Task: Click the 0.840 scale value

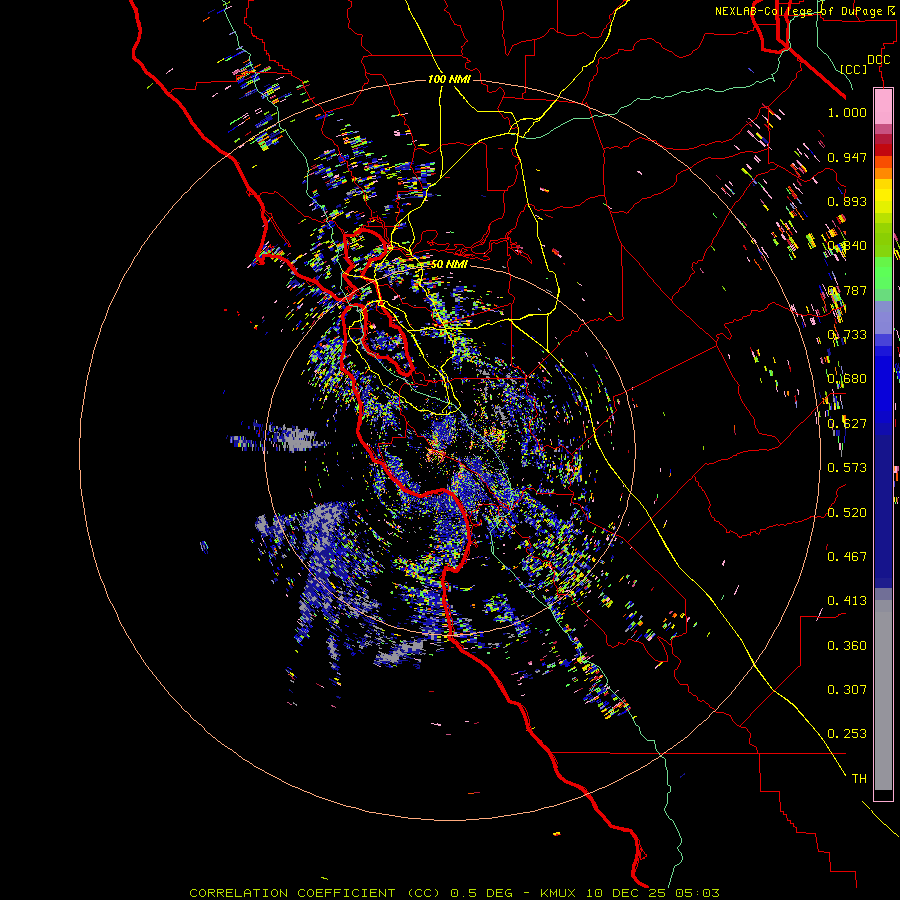Action: 847,246
